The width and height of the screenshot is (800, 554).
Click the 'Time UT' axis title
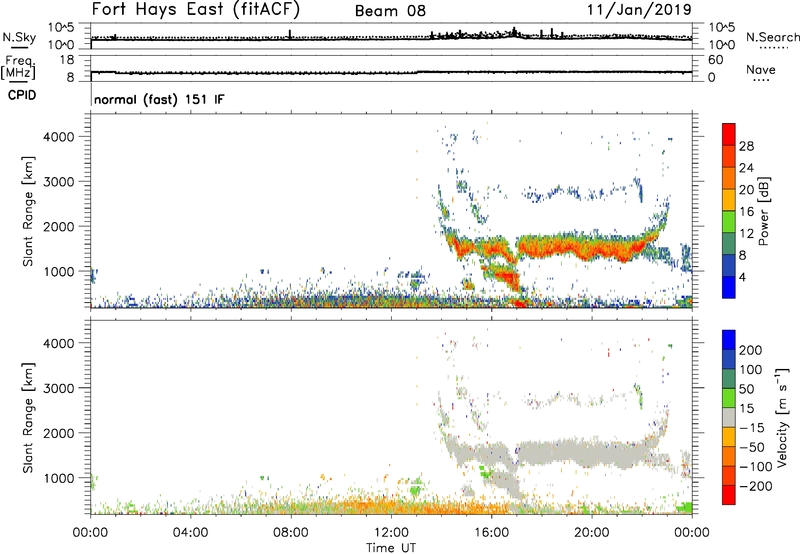pos(391,548)
